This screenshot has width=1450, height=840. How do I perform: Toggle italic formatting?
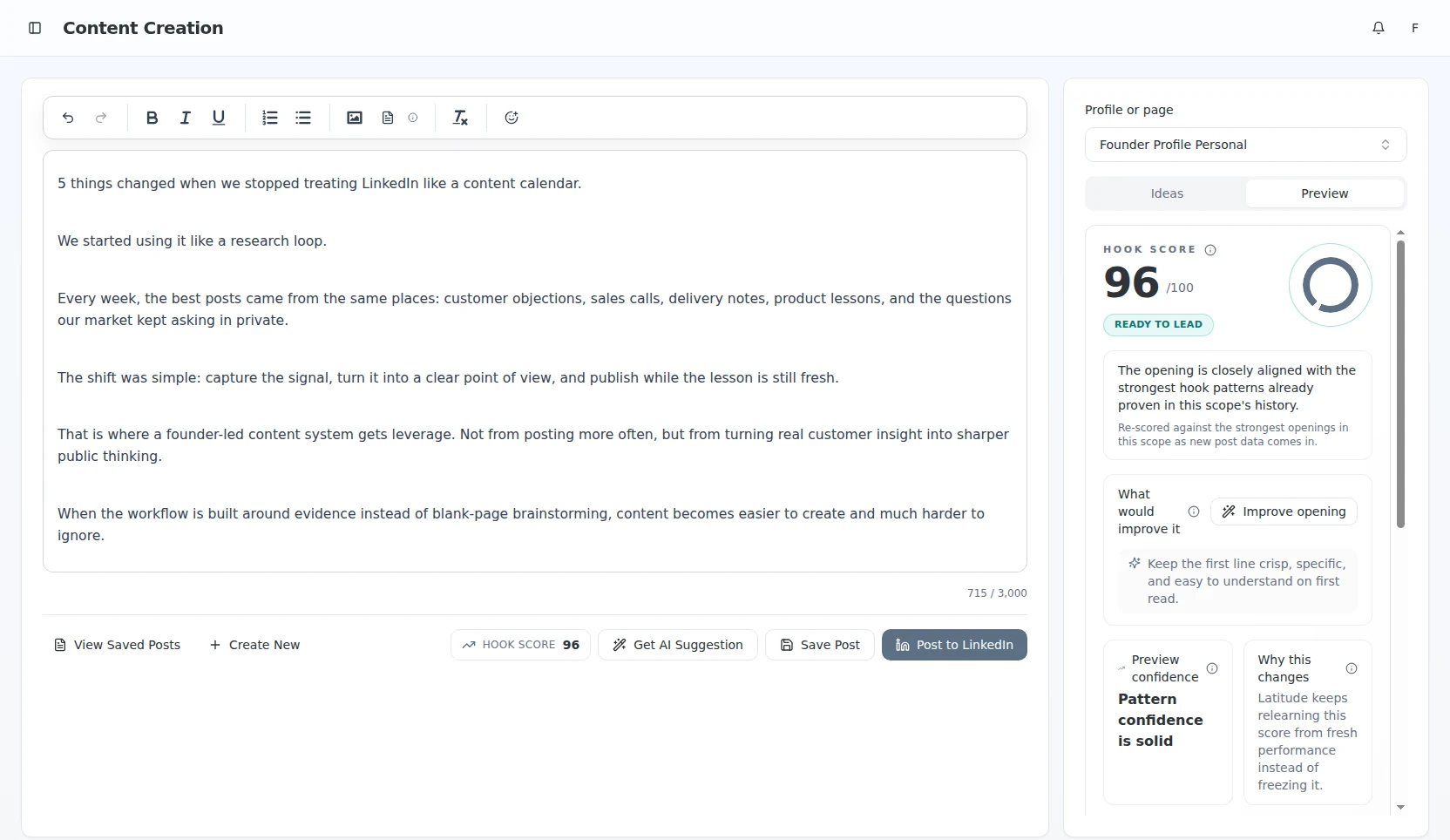click(x=185, y=118)
